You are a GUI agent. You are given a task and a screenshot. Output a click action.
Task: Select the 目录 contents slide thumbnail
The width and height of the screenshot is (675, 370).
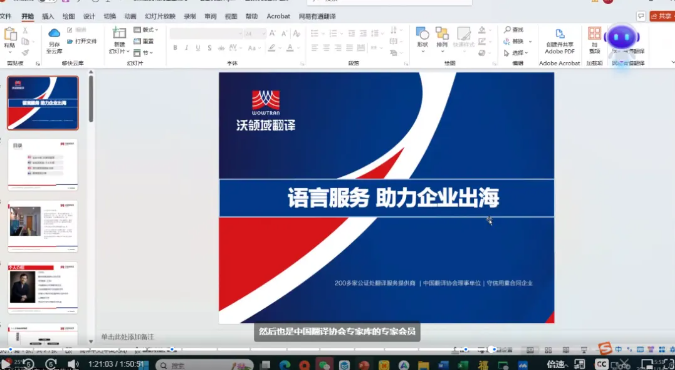pos(43,165)
